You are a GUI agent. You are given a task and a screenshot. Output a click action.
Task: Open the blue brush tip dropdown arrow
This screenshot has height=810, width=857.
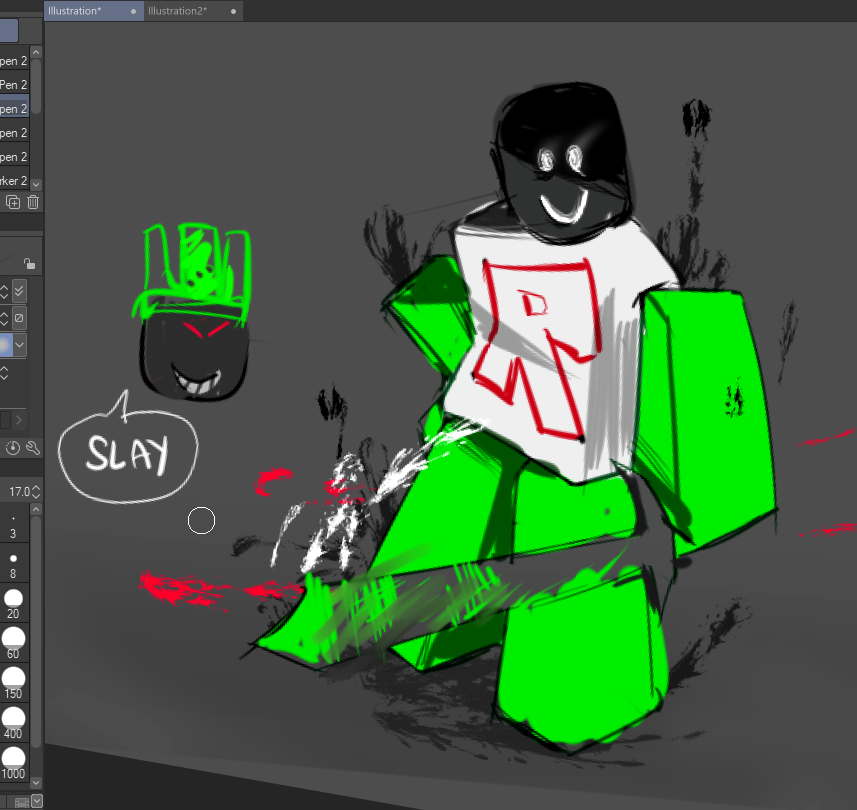(20, 345)
